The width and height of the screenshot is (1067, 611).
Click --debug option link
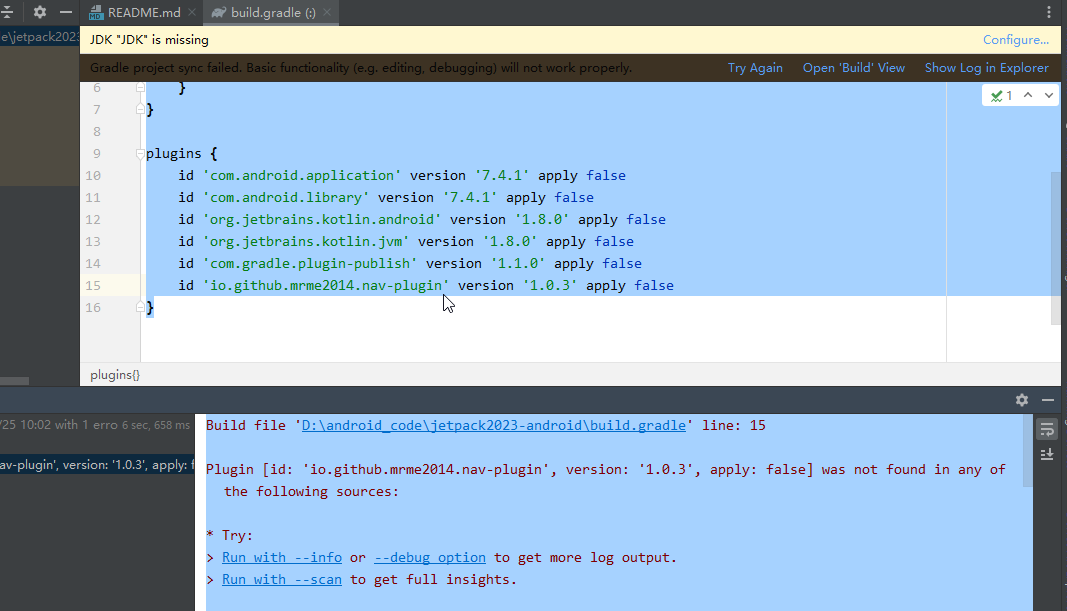[x=430, y=557]
